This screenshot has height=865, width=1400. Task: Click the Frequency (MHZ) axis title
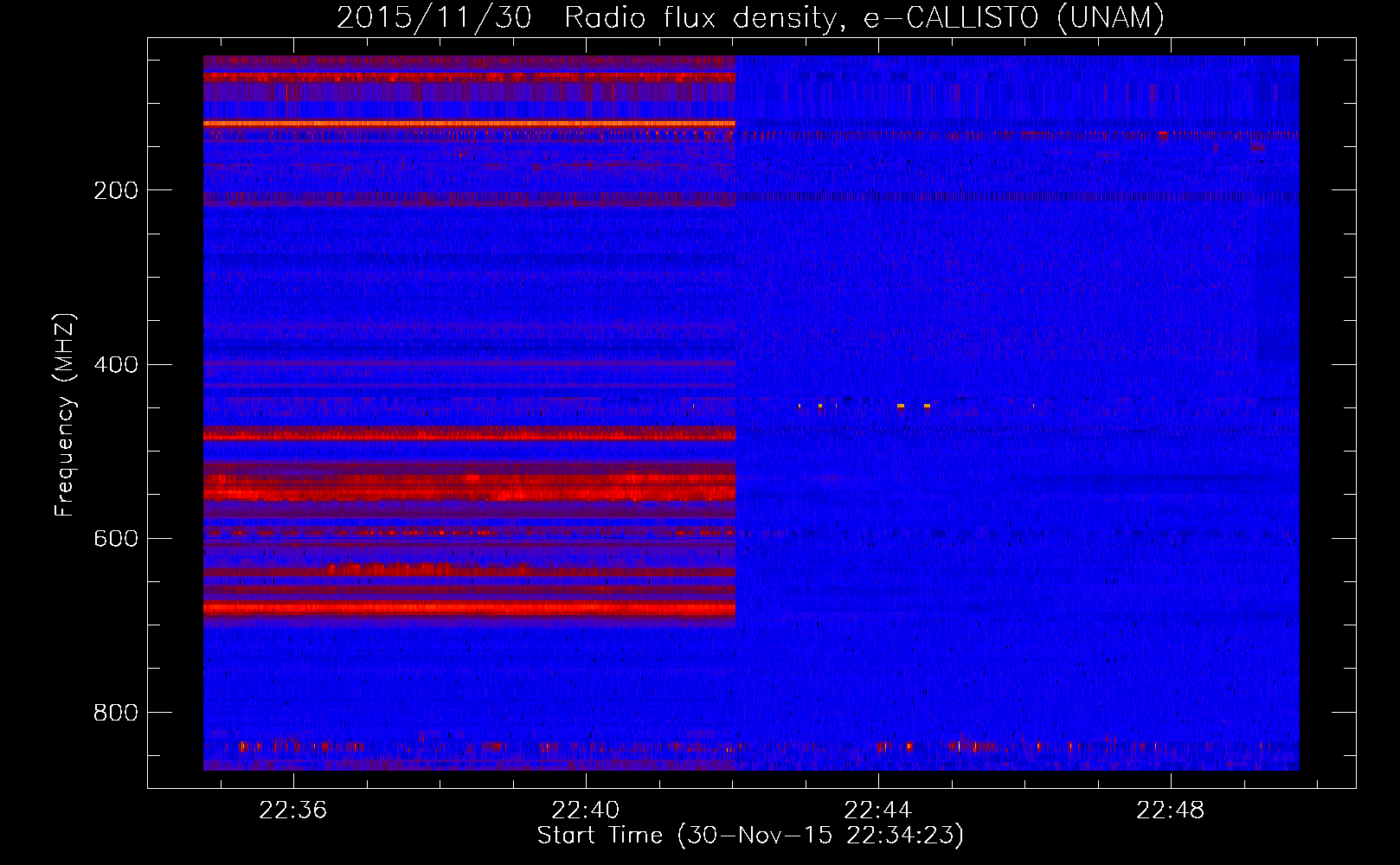click(x=65, y=414)
